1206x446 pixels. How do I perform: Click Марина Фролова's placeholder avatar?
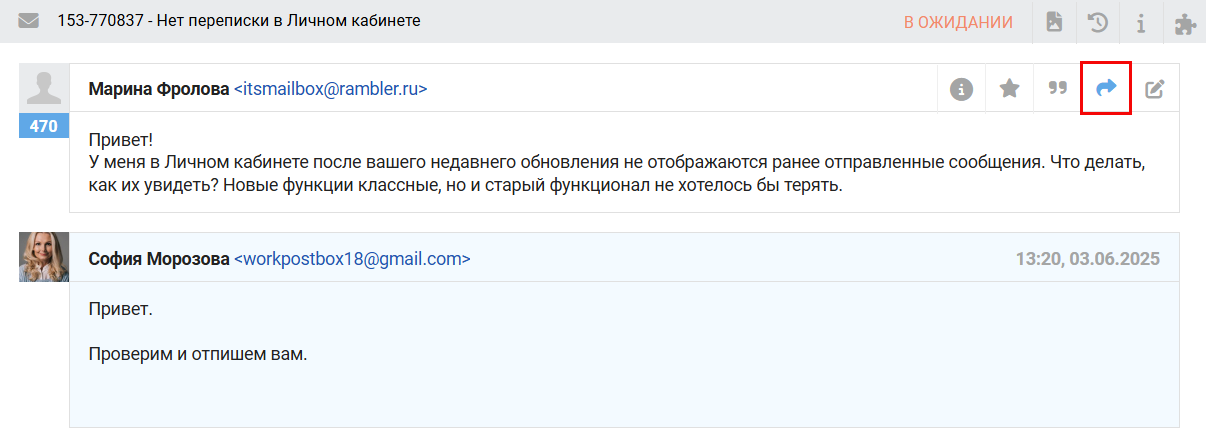point(44,89)
